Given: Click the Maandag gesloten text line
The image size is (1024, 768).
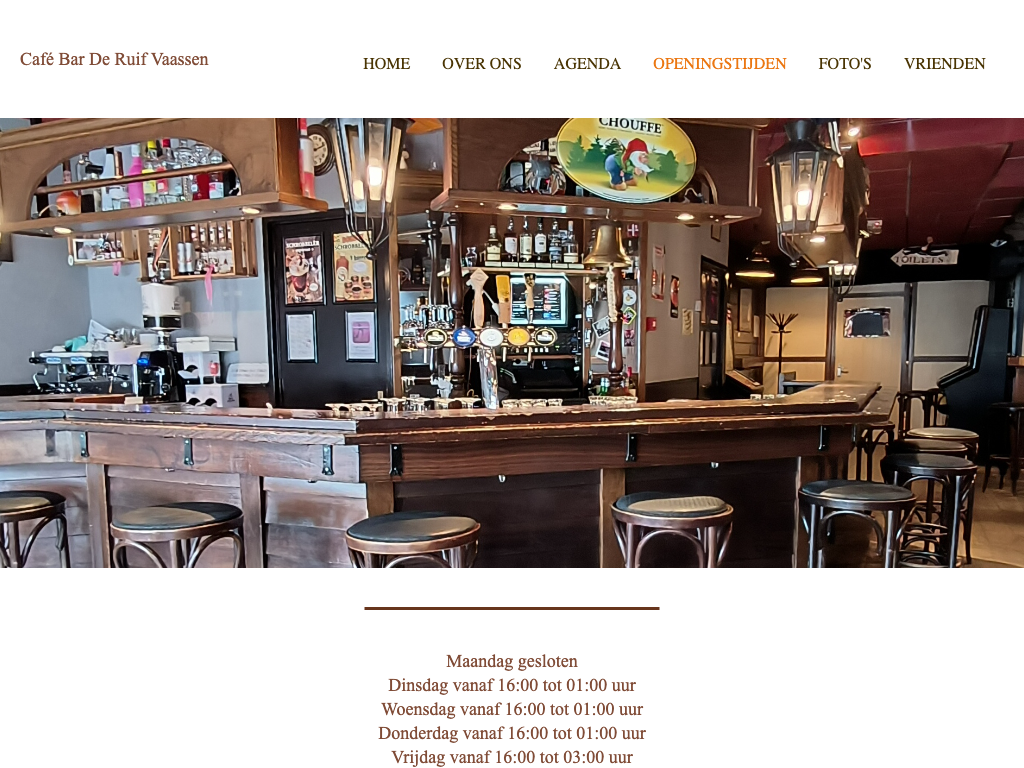Looking at the screenshot, I should click(512, 661).
